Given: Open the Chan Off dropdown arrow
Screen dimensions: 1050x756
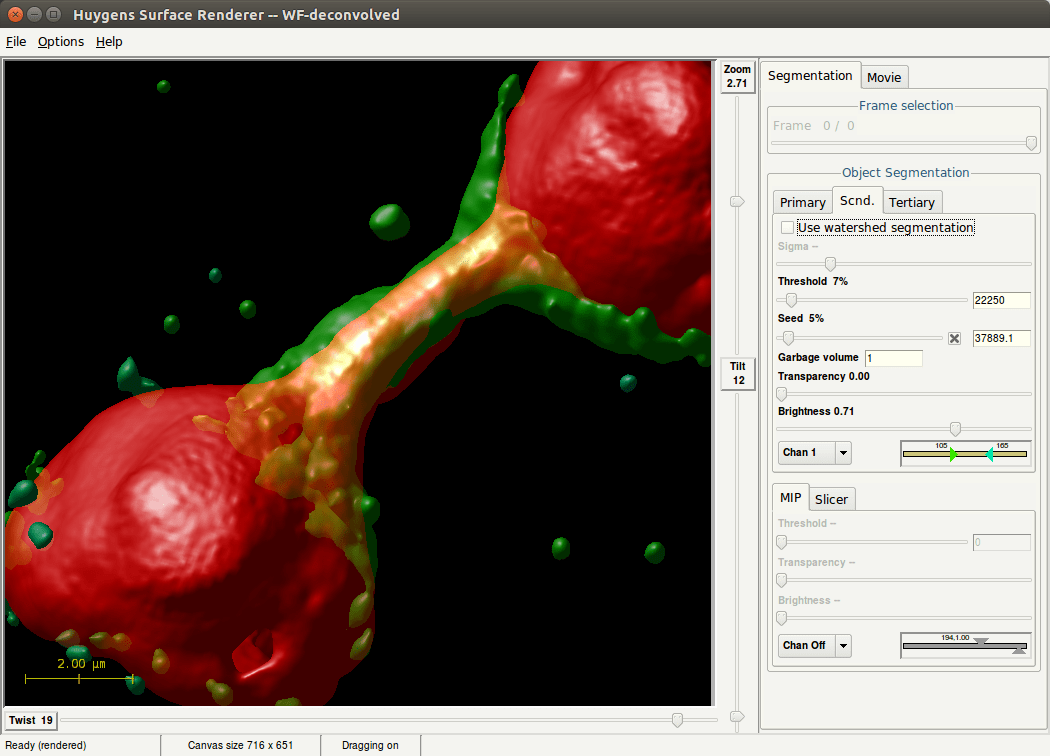Looking at the screenshot, I should [843, 645].
